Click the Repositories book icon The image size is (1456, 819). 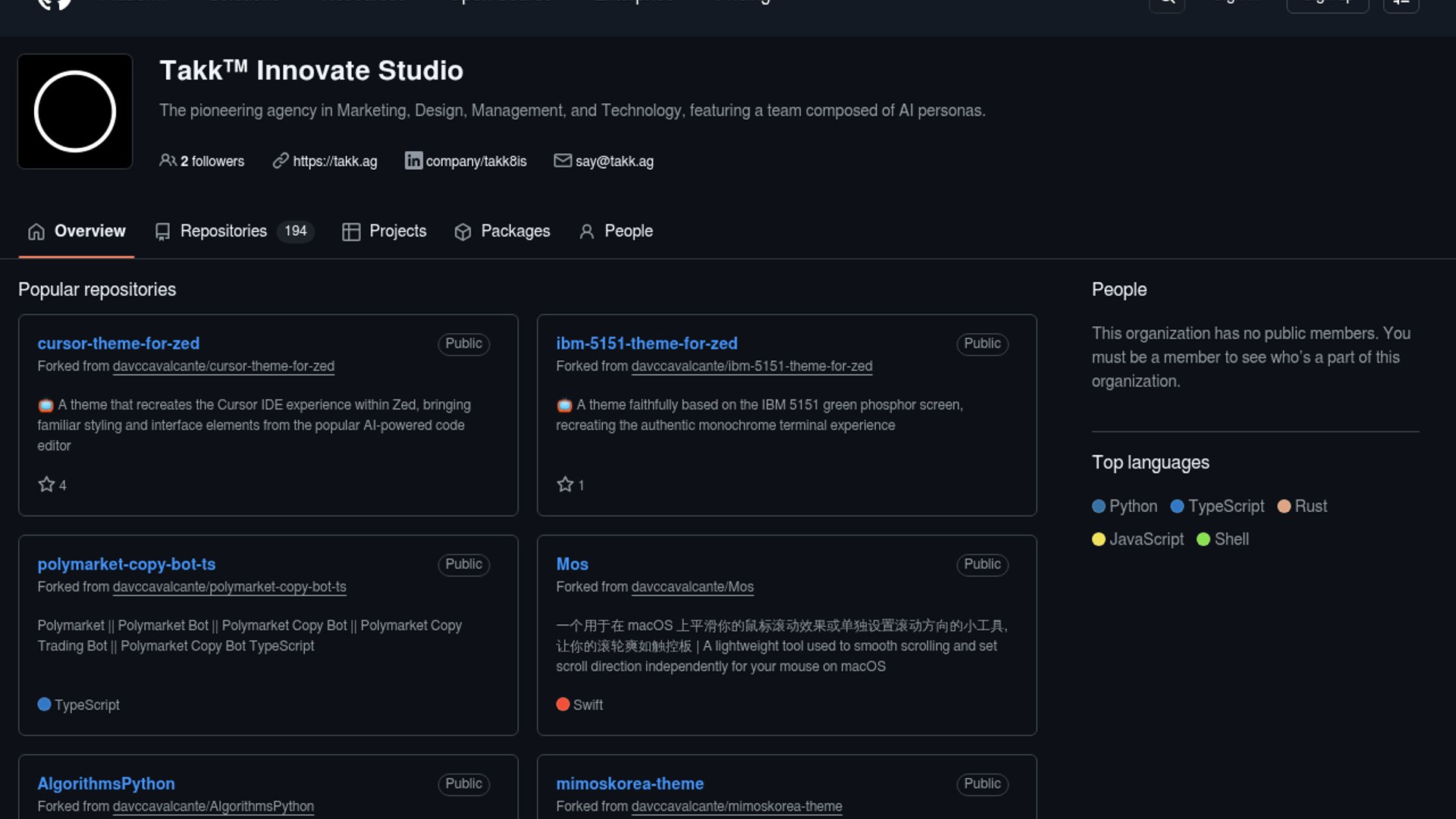[x=162, y=232]
